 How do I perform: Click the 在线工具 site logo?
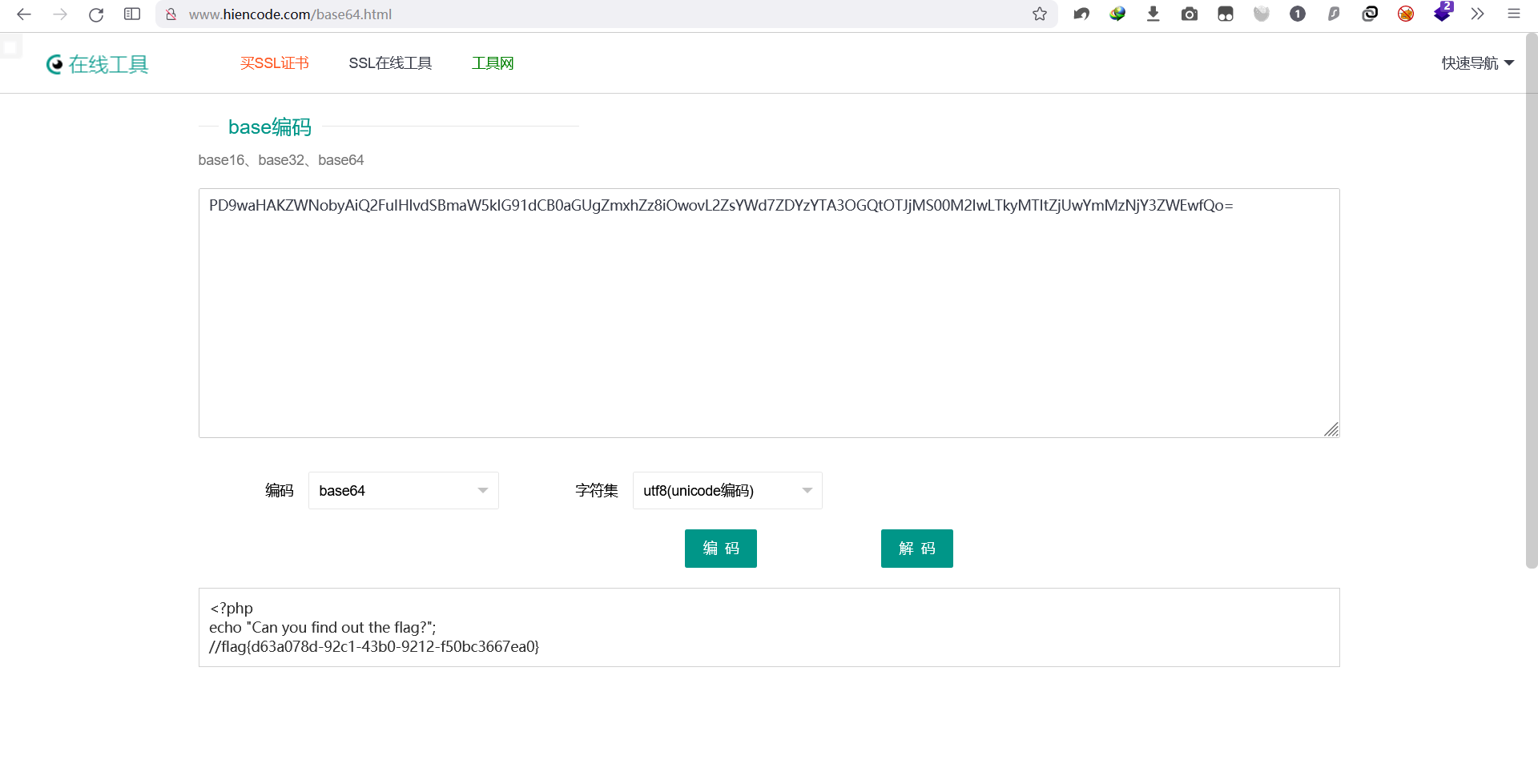(x=97, y=64)
